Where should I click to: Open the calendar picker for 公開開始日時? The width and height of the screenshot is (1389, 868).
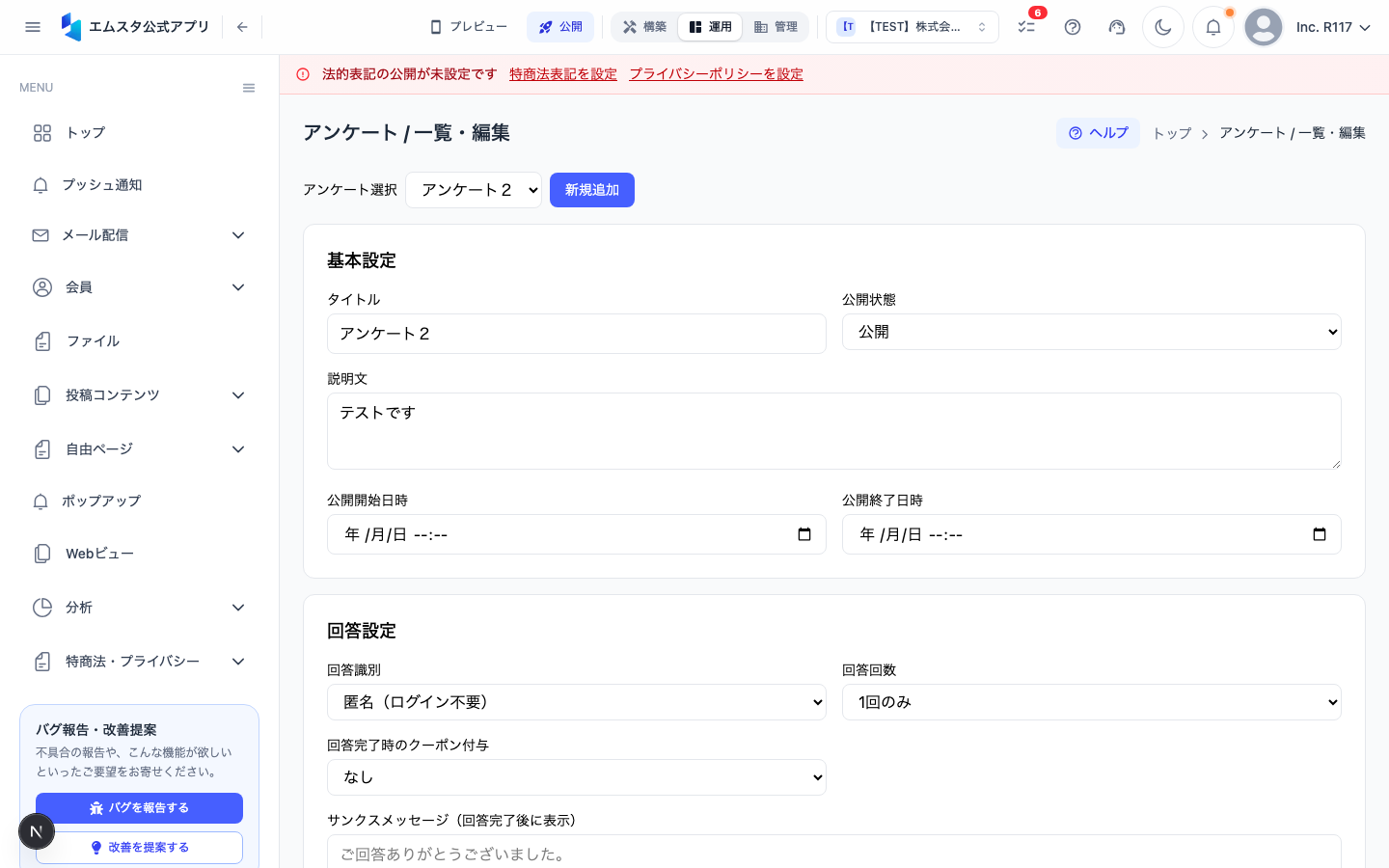tap(804, 534)
